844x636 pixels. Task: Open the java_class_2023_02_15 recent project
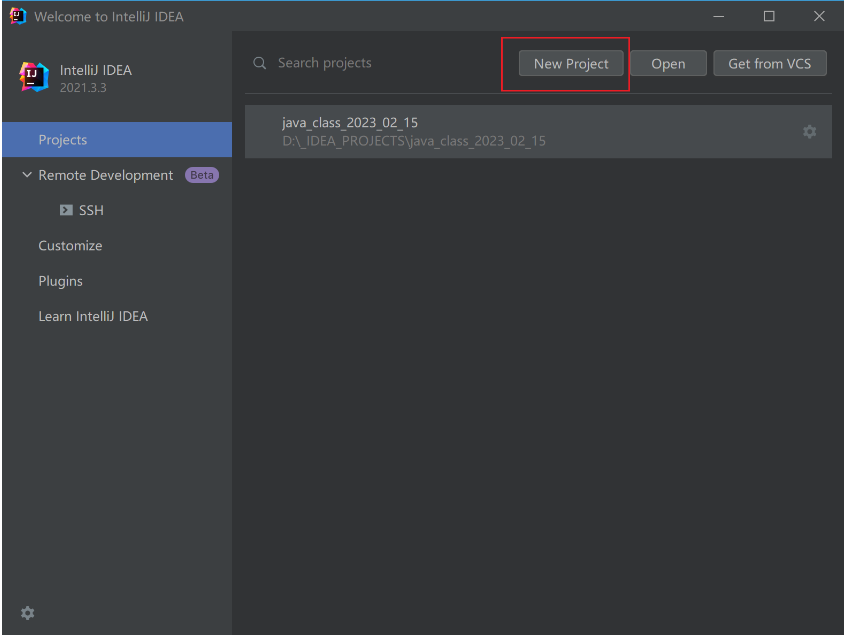(538, 132)
